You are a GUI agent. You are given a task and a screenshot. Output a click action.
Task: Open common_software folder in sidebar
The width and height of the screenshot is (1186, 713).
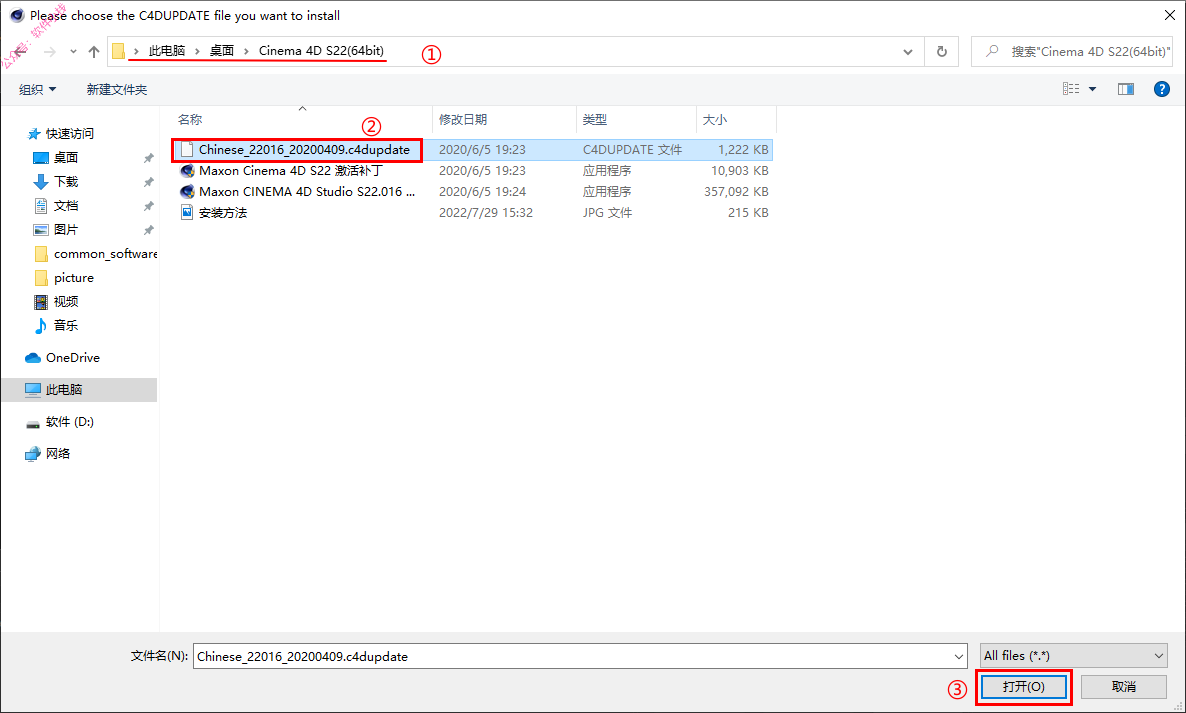[x=105, y=254]
